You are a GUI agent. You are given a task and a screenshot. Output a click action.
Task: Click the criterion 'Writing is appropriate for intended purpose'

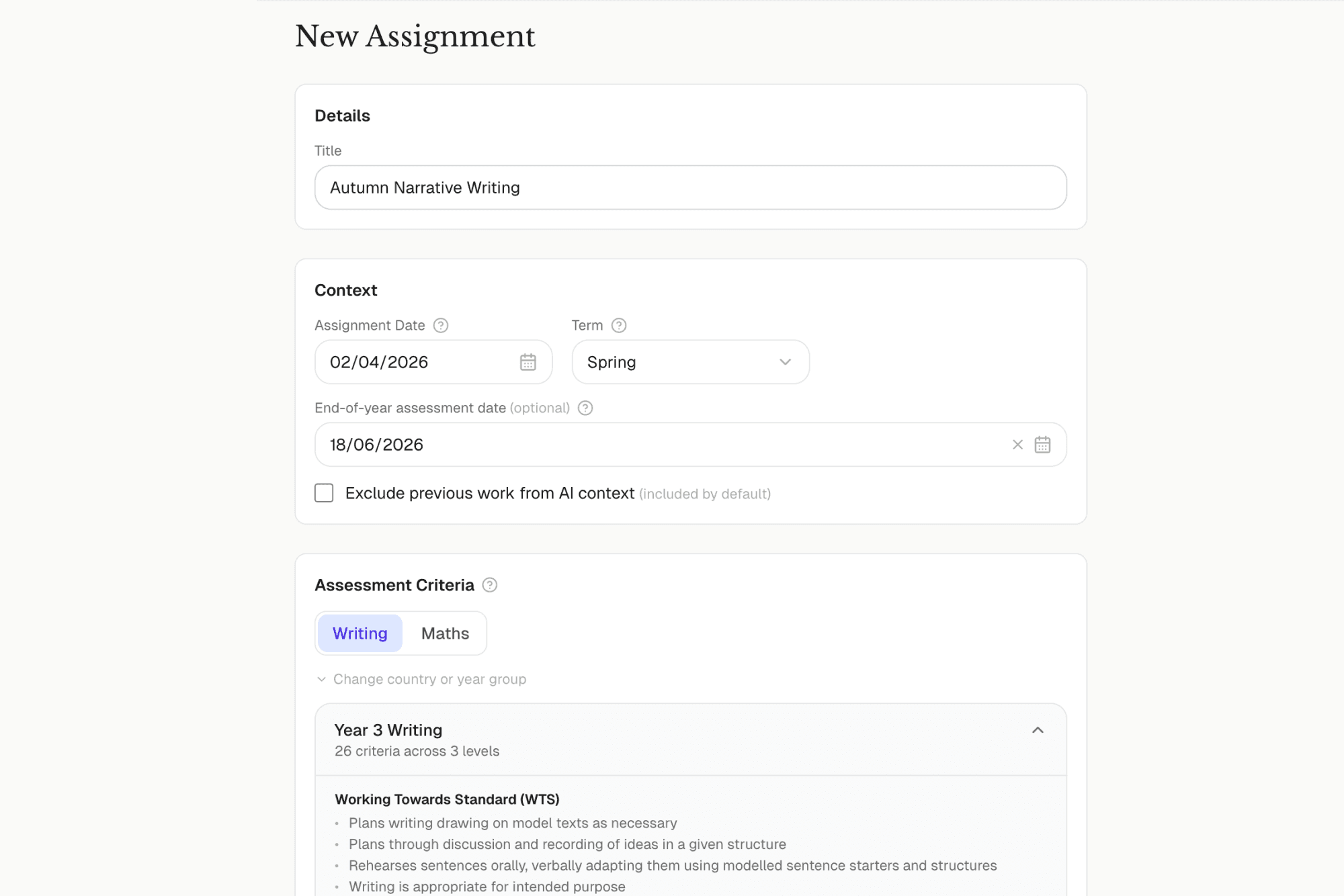pyautogui.click(x=487, y=886)
